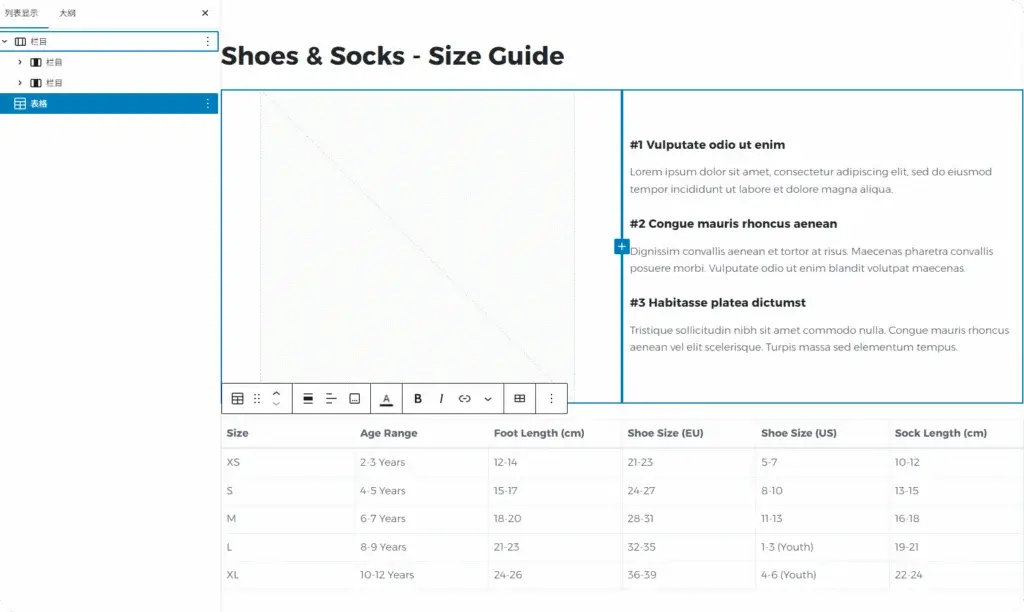Collapse the top-level 栏目 block in list
The width and height of the screenshot is (1024, 612).
pyautogui.click(x=6, y=42)
